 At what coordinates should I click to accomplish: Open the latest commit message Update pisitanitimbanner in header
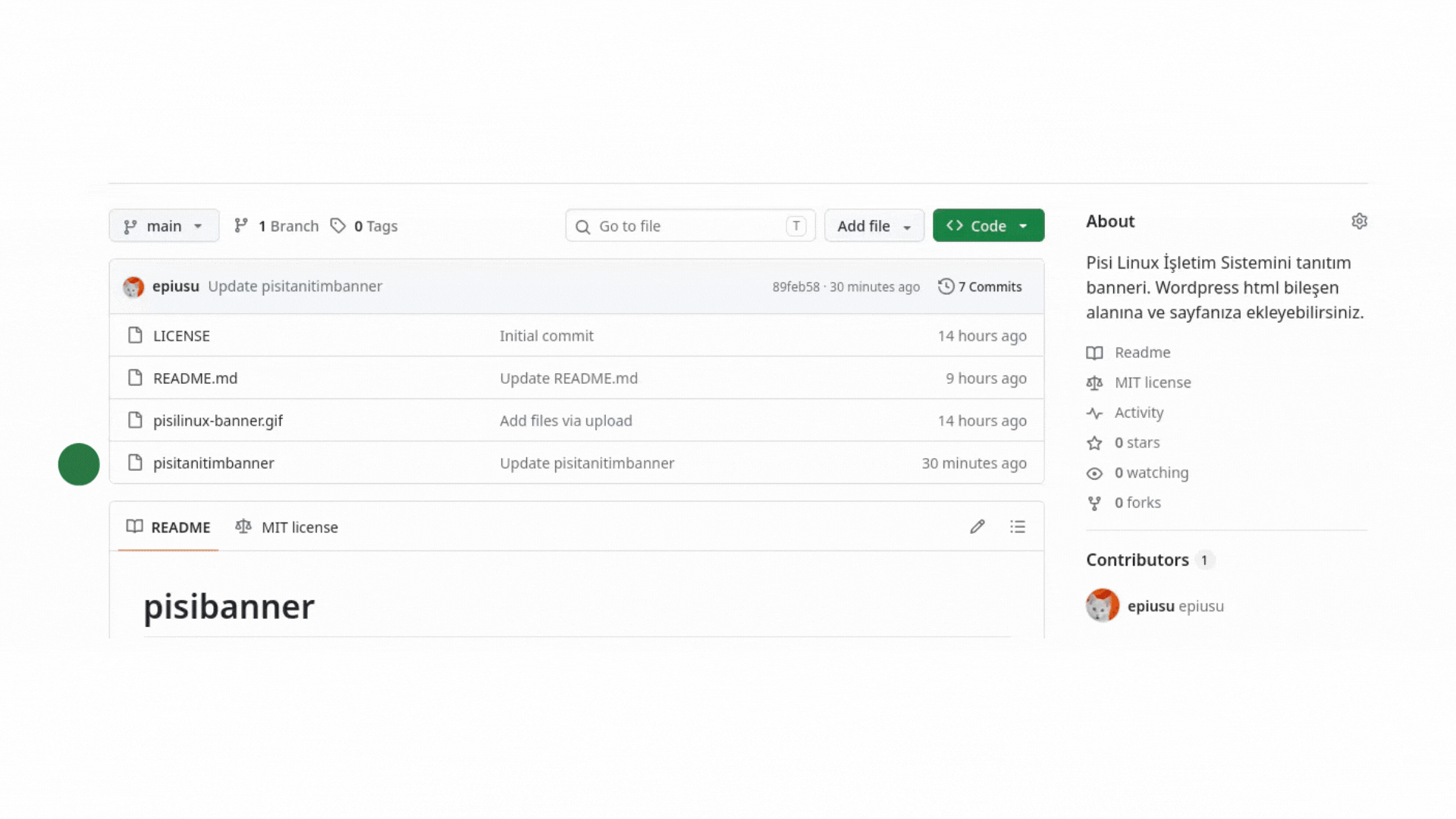[x=295, y=287]
